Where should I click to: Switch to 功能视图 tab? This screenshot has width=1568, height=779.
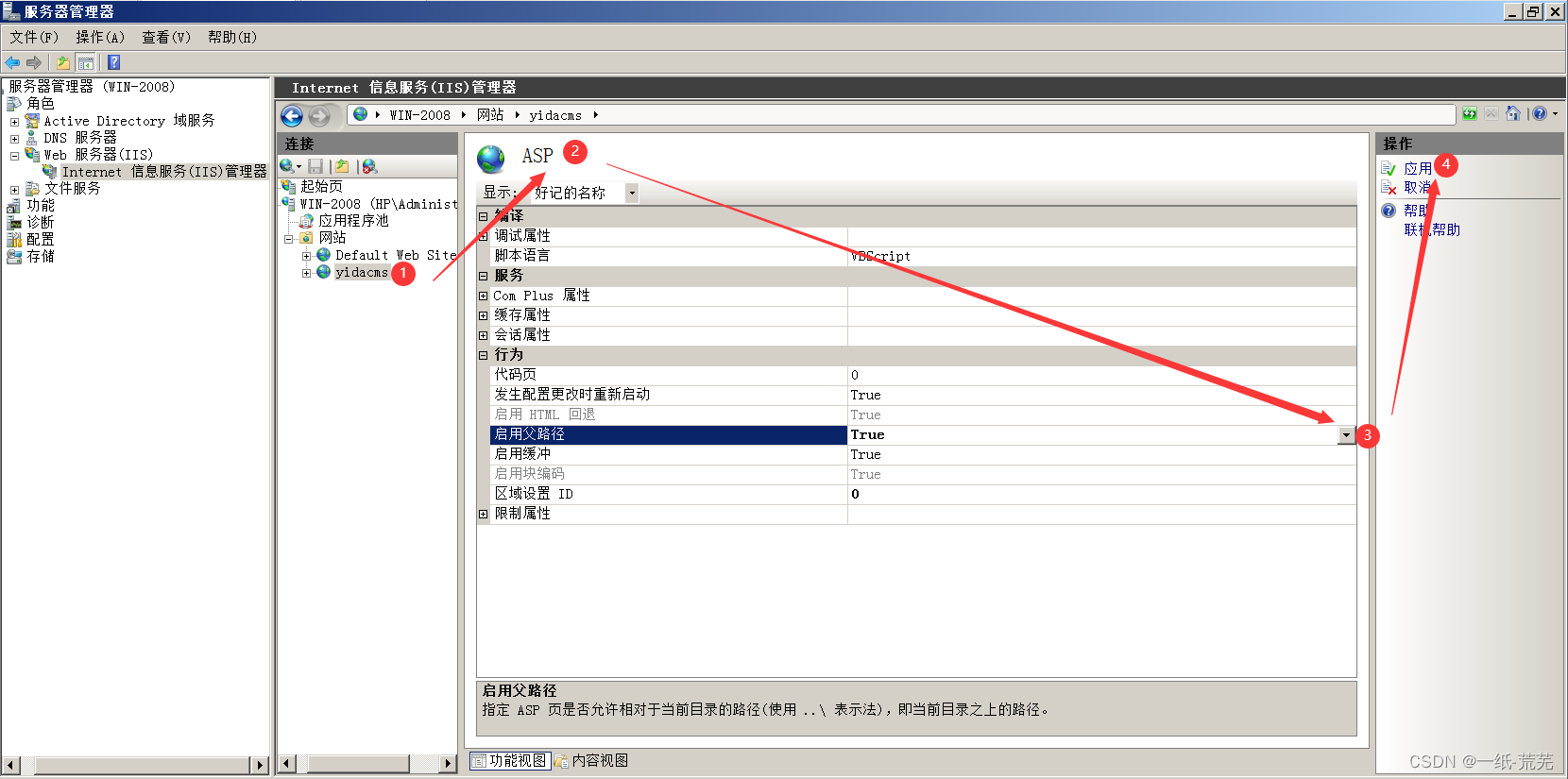(510, 760)
